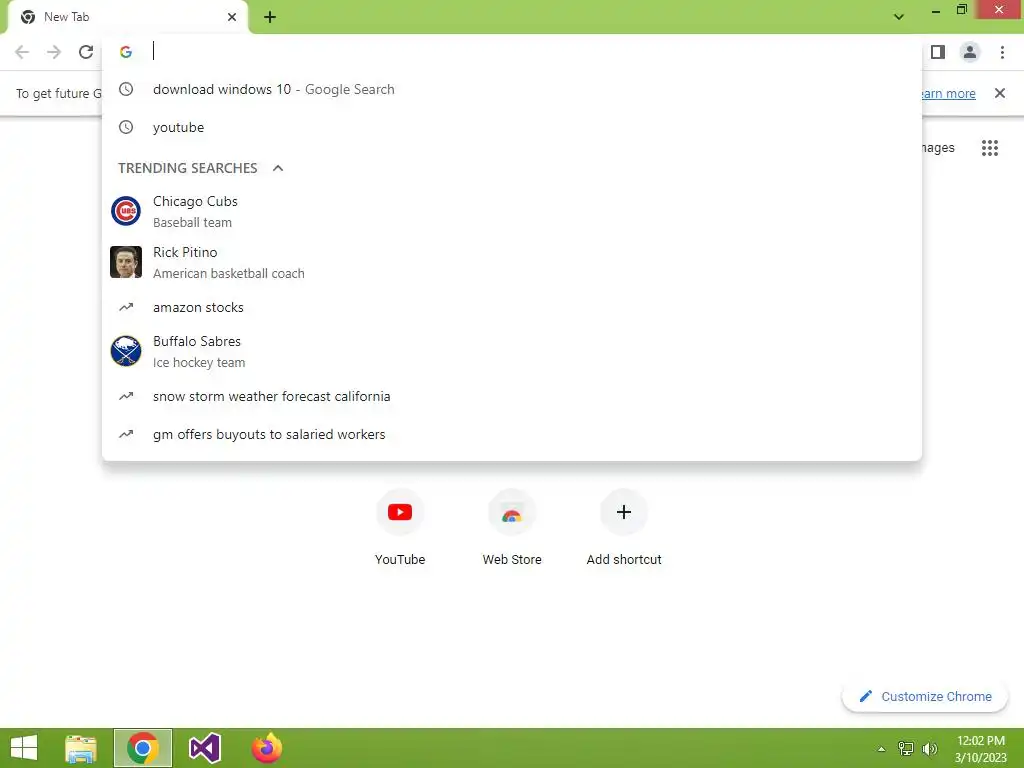
Task: Click the forward navigation arrow
Action: coord(54,52)
